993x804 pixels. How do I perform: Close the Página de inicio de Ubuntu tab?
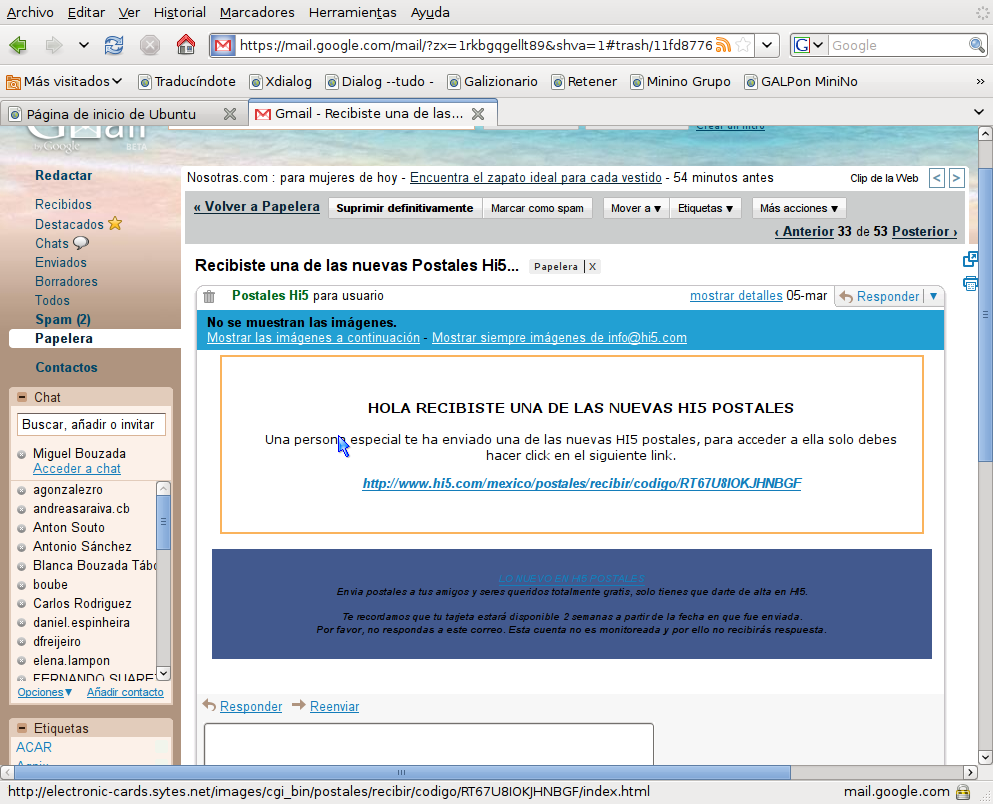[230, 114]
